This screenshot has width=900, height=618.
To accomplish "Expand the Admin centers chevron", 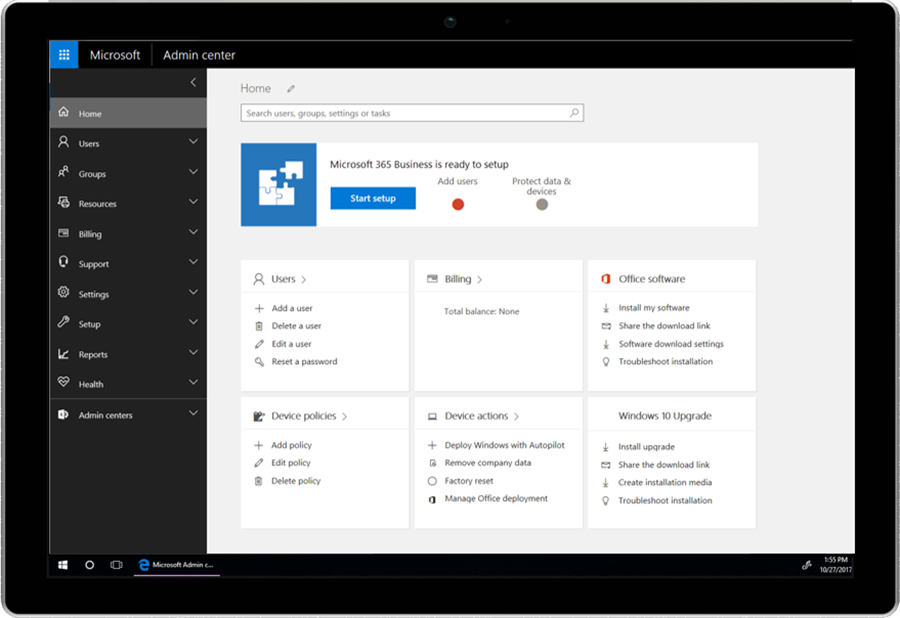I will 193,414.
